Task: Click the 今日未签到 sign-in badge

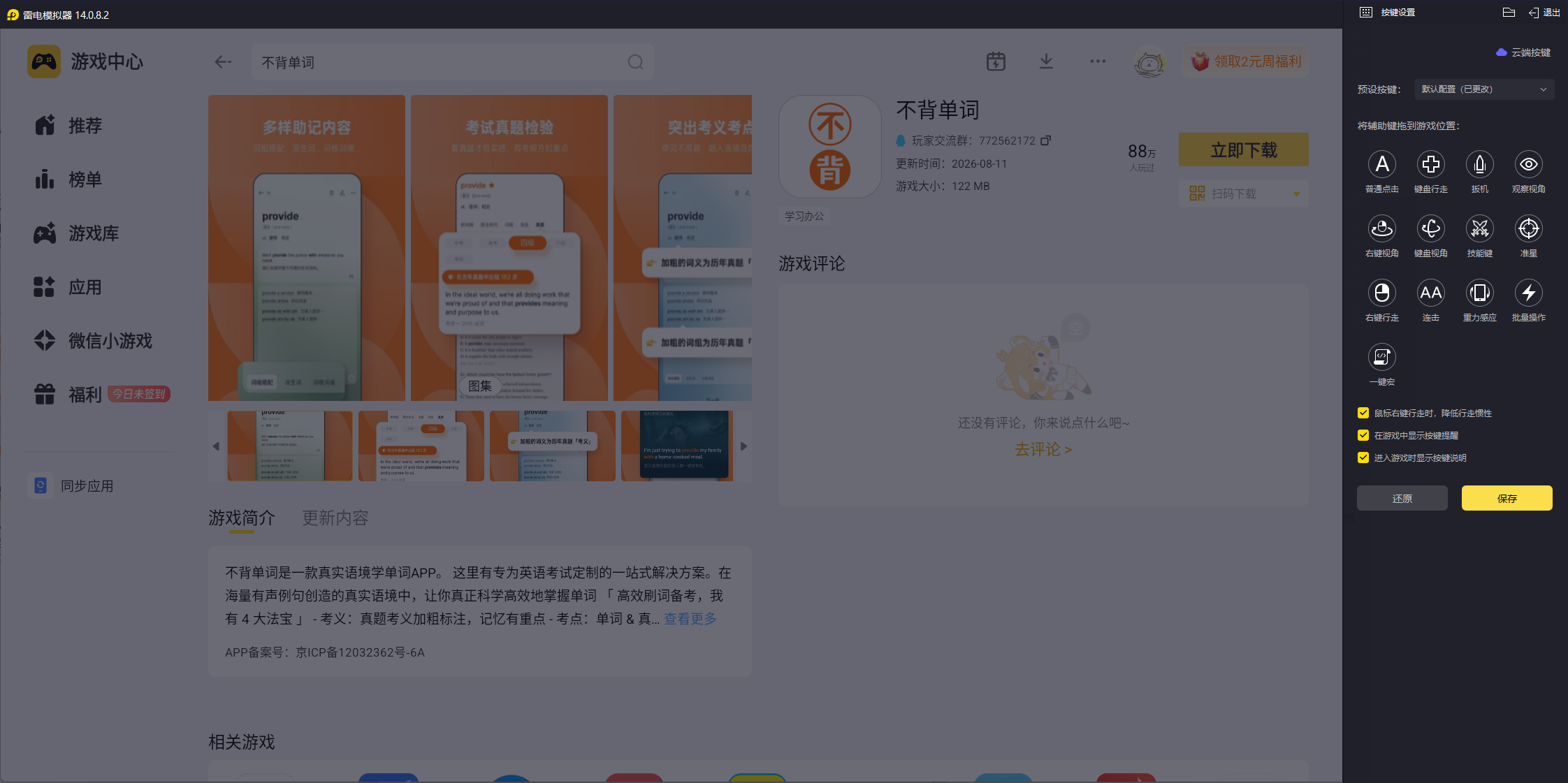Action: (139, 395)
